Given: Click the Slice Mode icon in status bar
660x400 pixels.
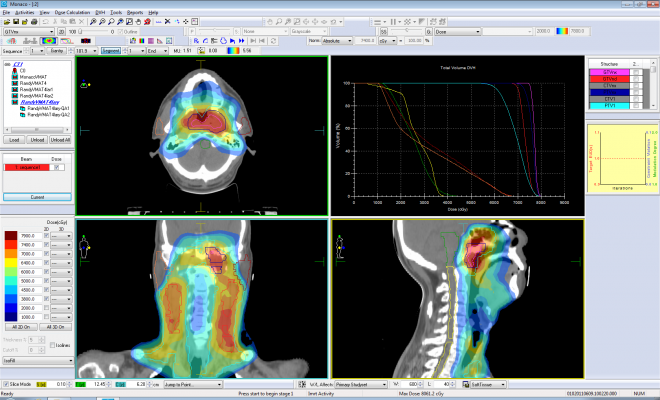Looking at the screenshot, I should point(6,384).
